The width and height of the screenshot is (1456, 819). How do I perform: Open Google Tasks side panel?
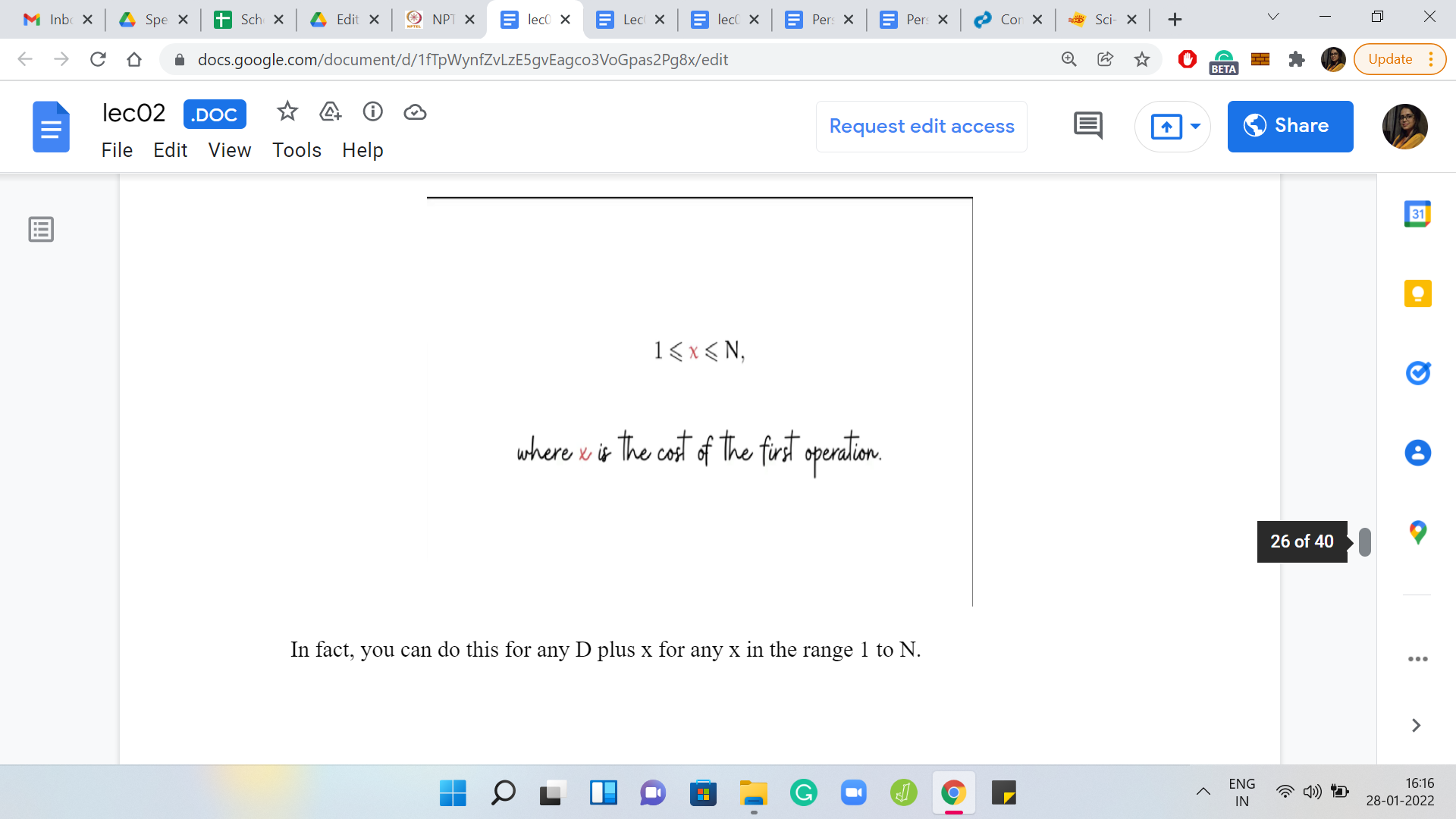[1417, 373]
